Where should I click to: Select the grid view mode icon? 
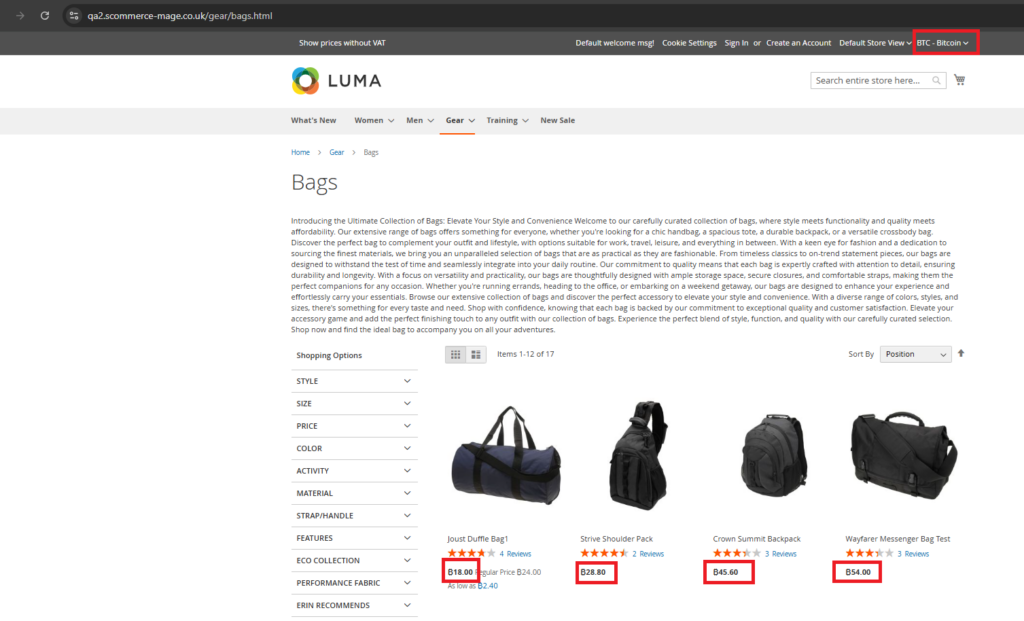point(456,354)
